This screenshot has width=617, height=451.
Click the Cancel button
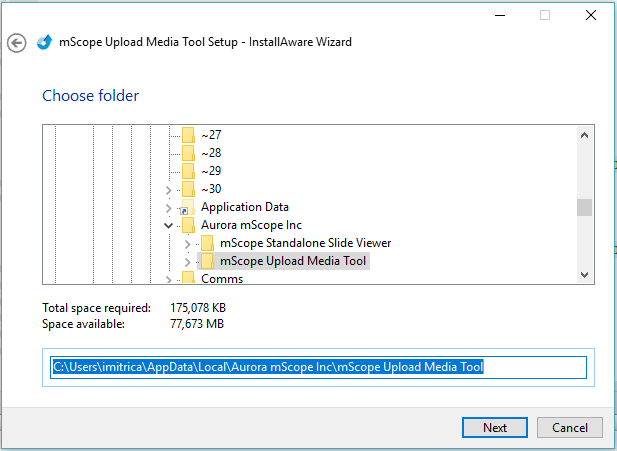[x=569, y=427]
